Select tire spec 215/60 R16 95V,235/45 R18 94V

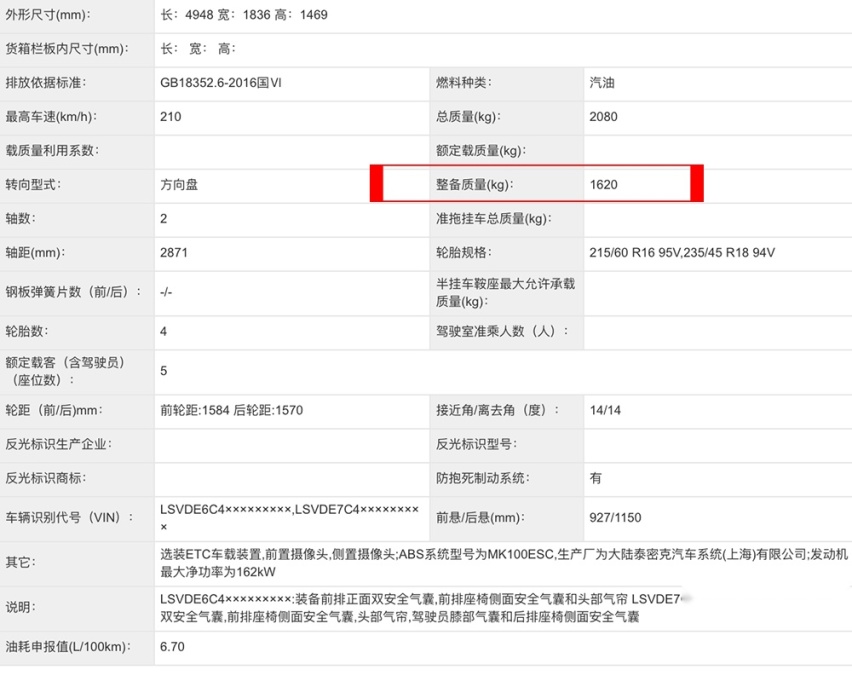682,253
